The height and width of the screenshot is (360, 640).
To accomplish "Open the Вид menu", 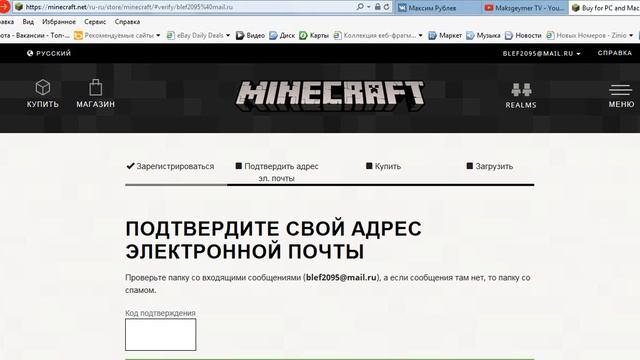I will [x=28, y=22].
